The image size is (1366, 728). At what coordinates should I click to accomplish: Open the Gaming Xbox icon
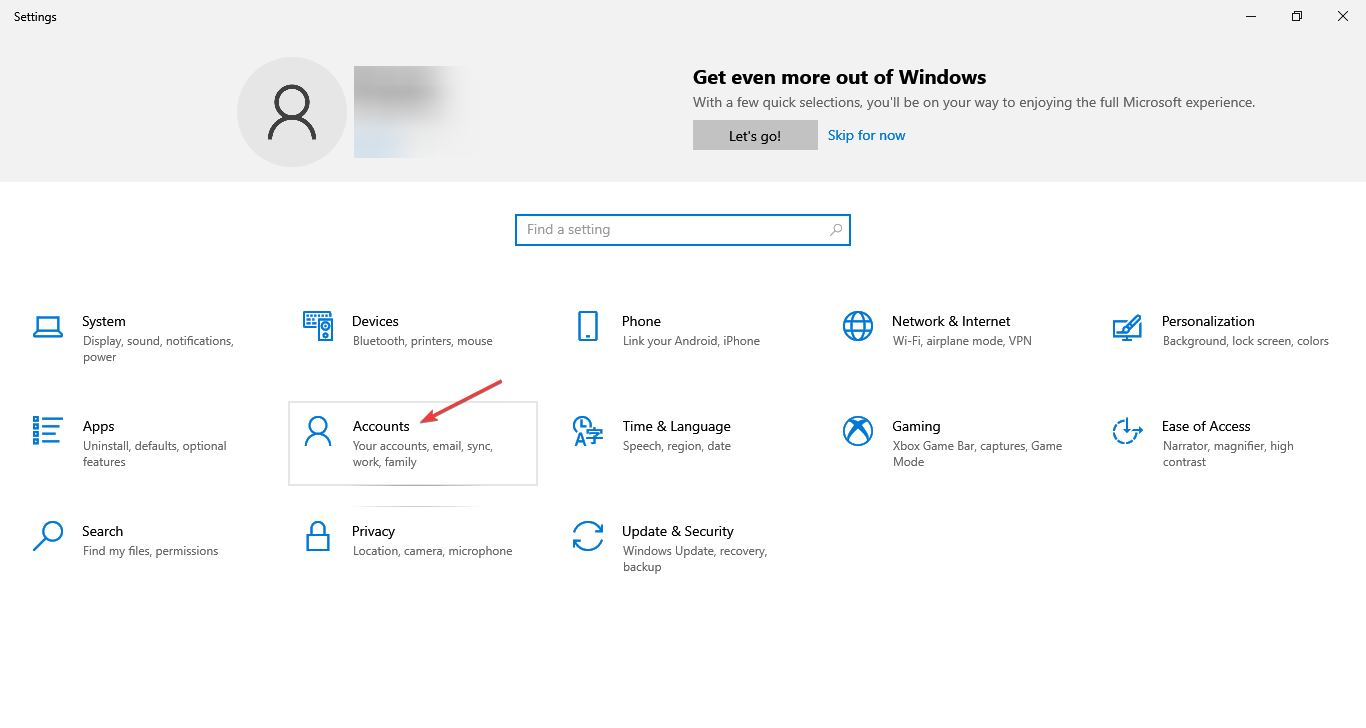point(858,431)
